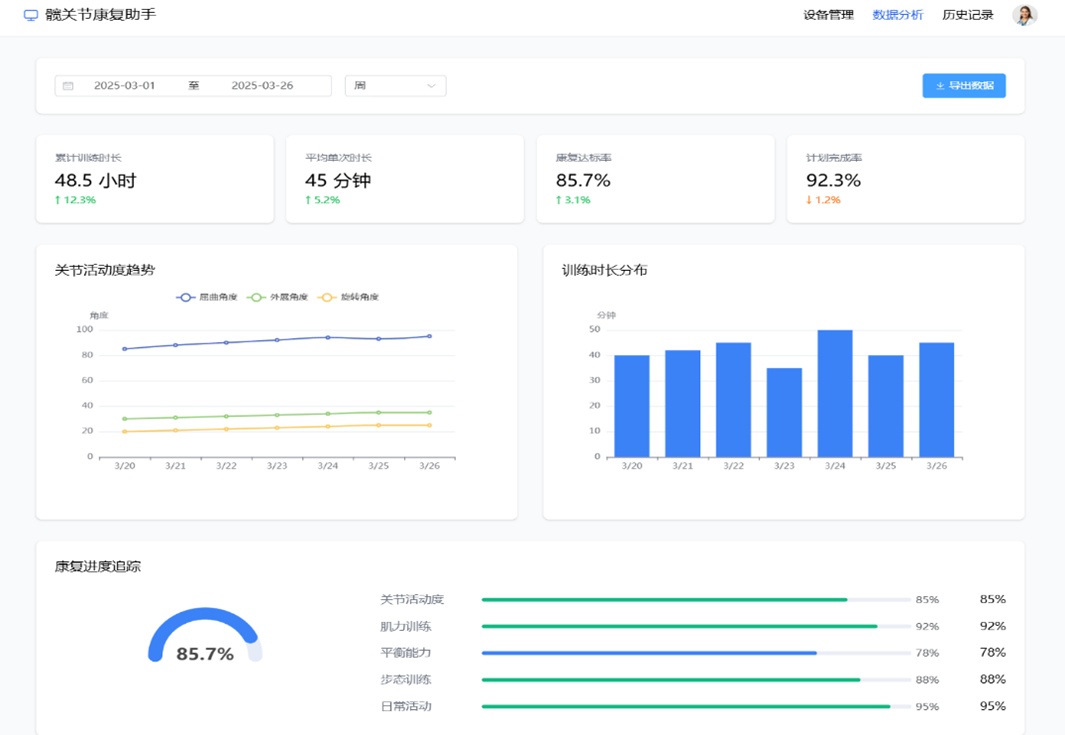Click the download icon on export button
This screenshot has width=1065, height=735.
pos(940,86)
